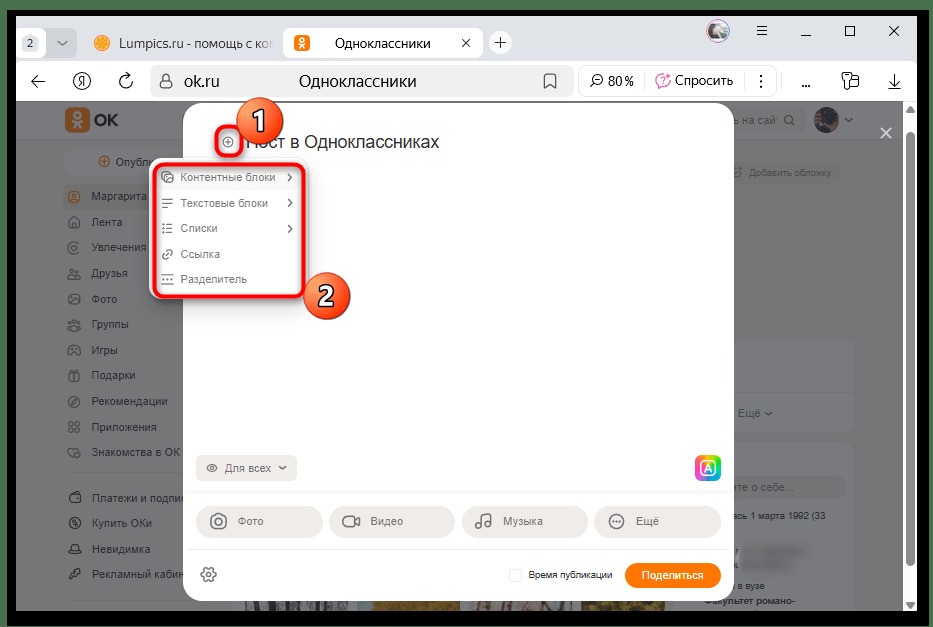Click the add block plus icon
The width and height of the screenshot is (933, 627).
[x=228, y=142]
